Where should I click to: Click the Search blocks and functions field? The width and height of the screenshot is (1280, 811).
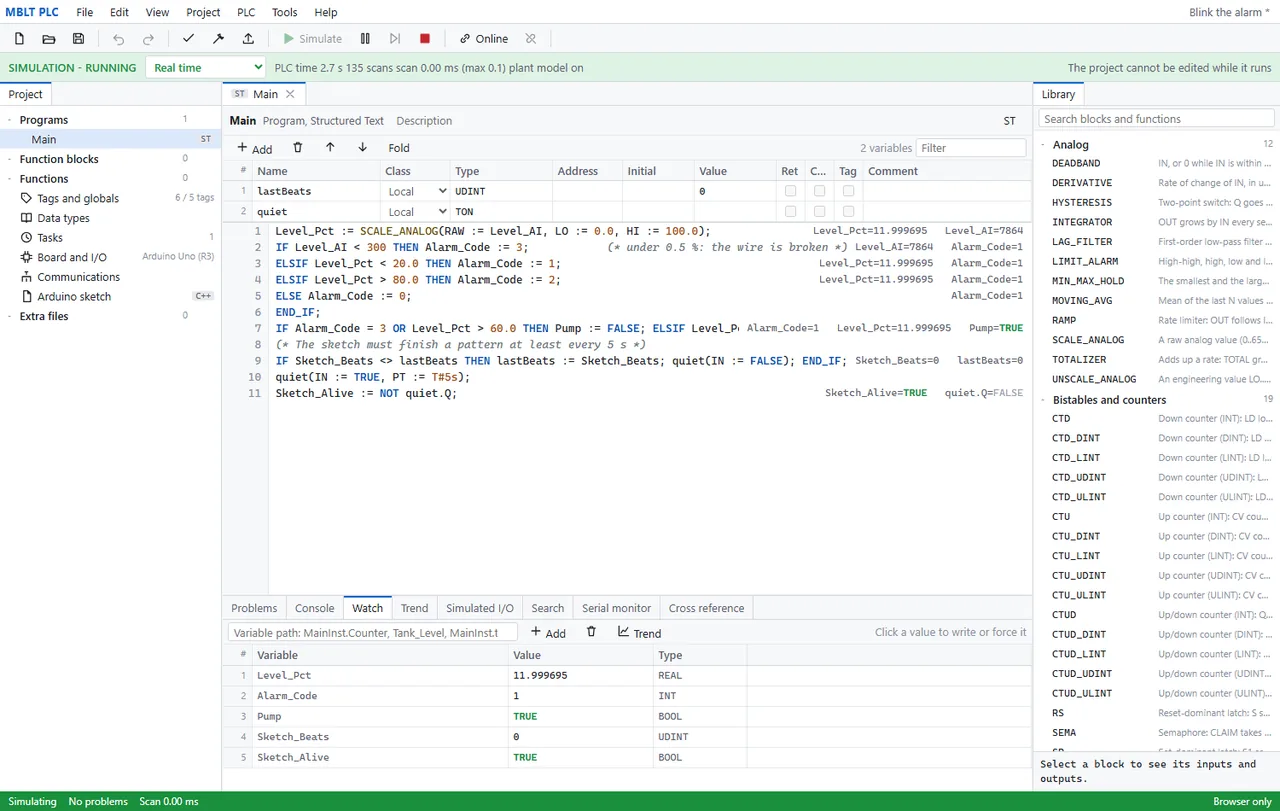(x=1156, y=119)
